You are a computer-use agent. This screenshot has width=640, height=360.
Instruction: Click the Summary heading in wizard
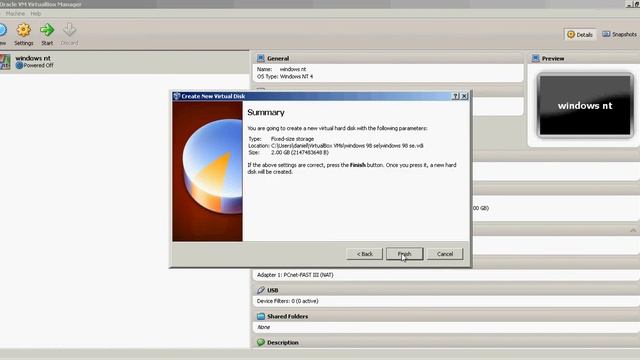click(266, 112)
